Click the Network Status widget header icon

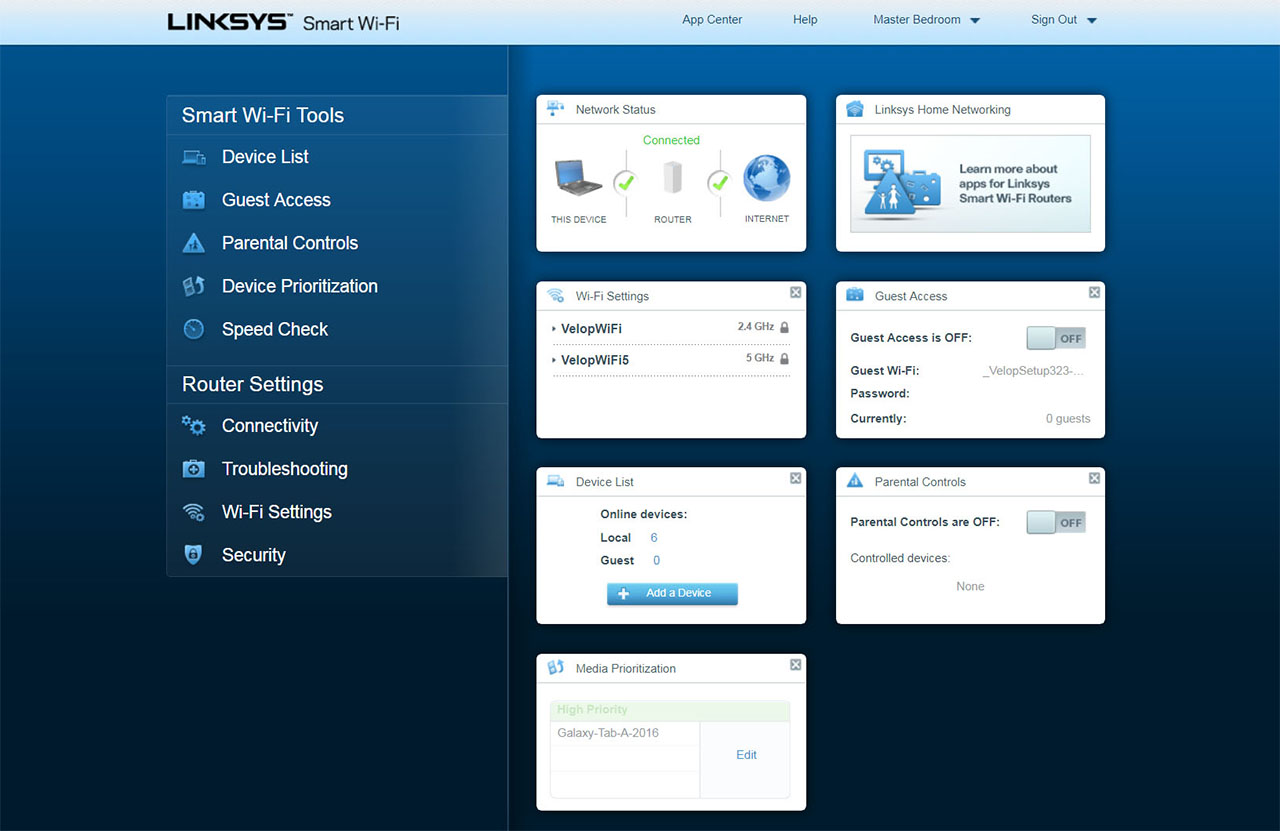click(x=556, y=109)
